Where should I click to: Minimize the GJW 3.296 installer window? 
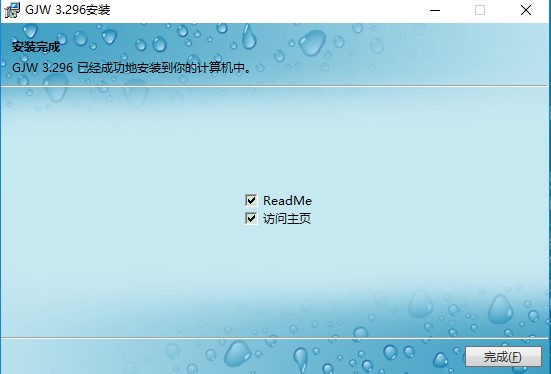(x=435, y=10)
